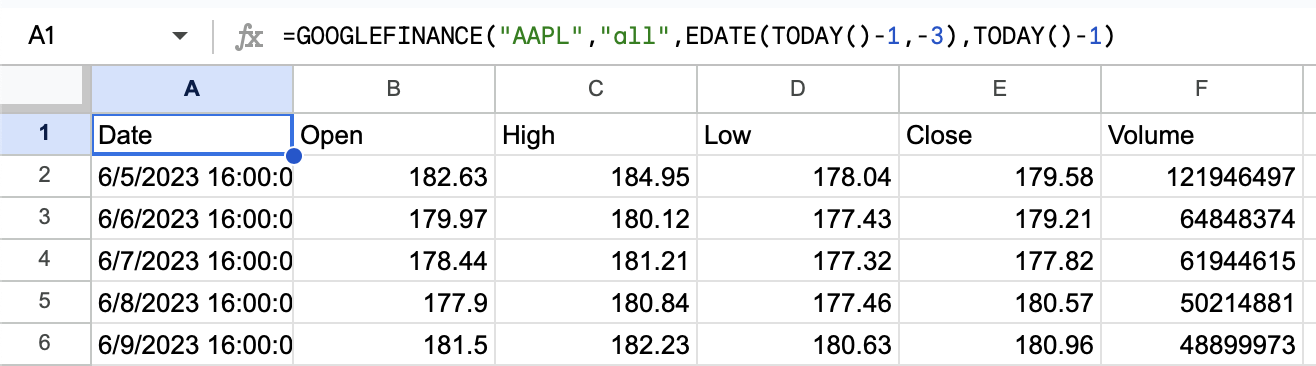The width and height of the screenshot is (1316, 366).
Task: Click Open value 177.9
Action: click(x=394, y=303)
